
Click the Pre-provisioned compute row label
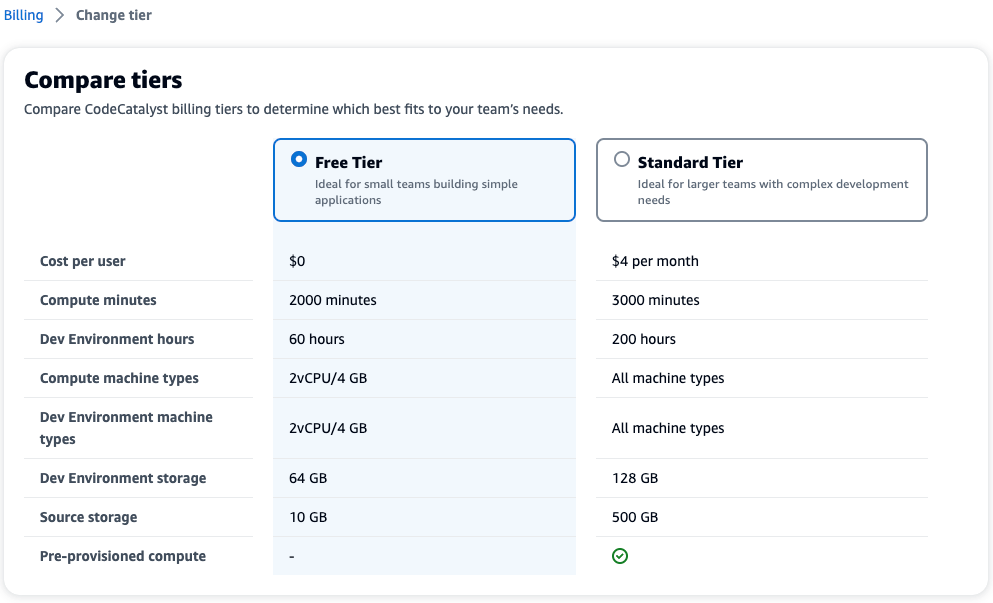point(123,556)
